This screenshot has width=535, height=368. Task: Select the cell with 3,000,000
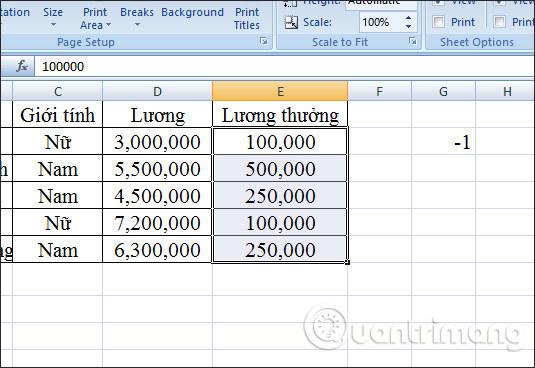(157, 142)
